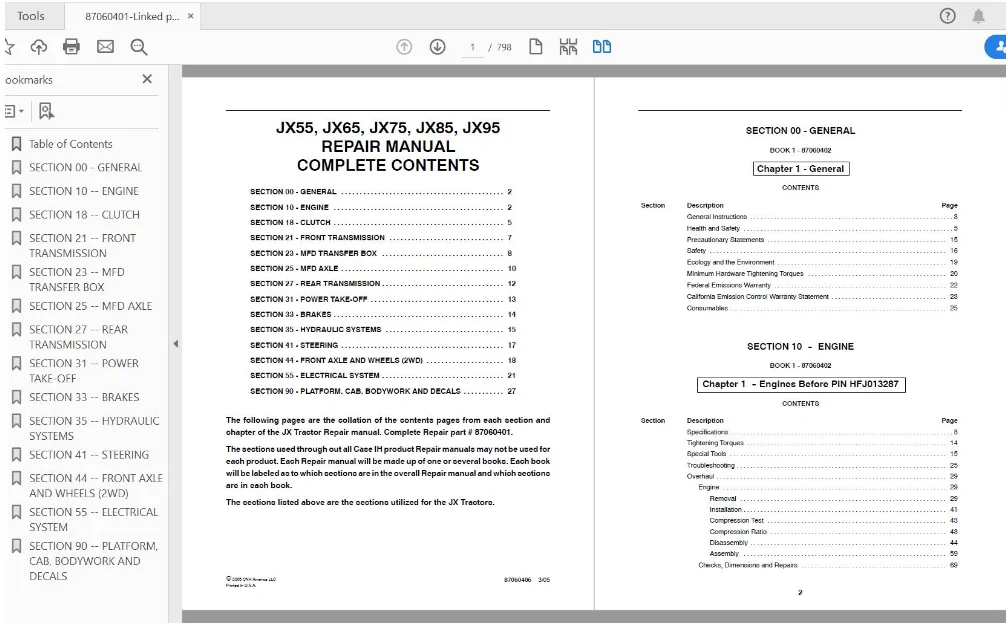Go to previous page up arrow

click(404, 47)
